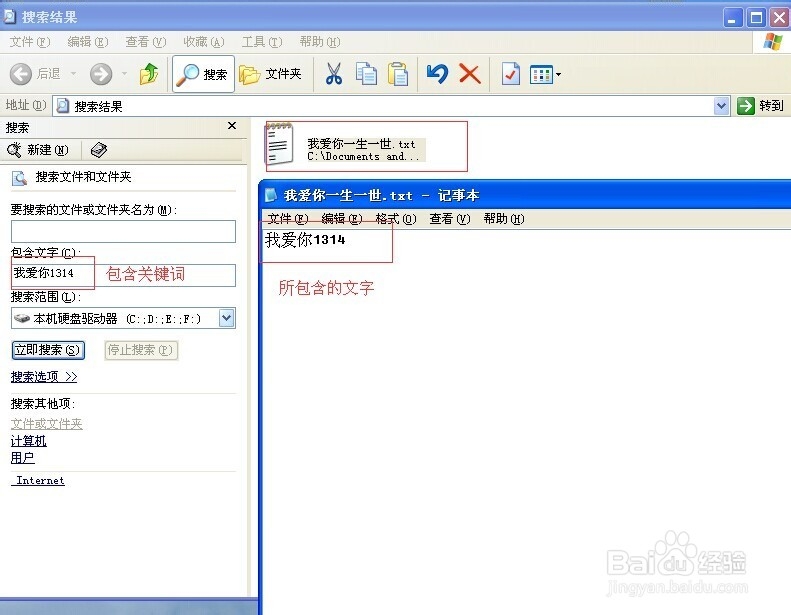Click the Internet search link
The height and width of the screenshot is (615, 791).
[x=39, y=481]
